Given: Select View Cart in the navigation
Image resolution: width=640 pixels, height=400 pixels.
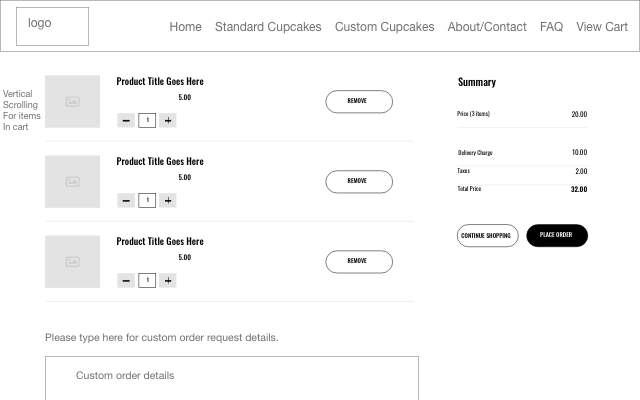Looking at the screenshot, I should click(602, 27).
